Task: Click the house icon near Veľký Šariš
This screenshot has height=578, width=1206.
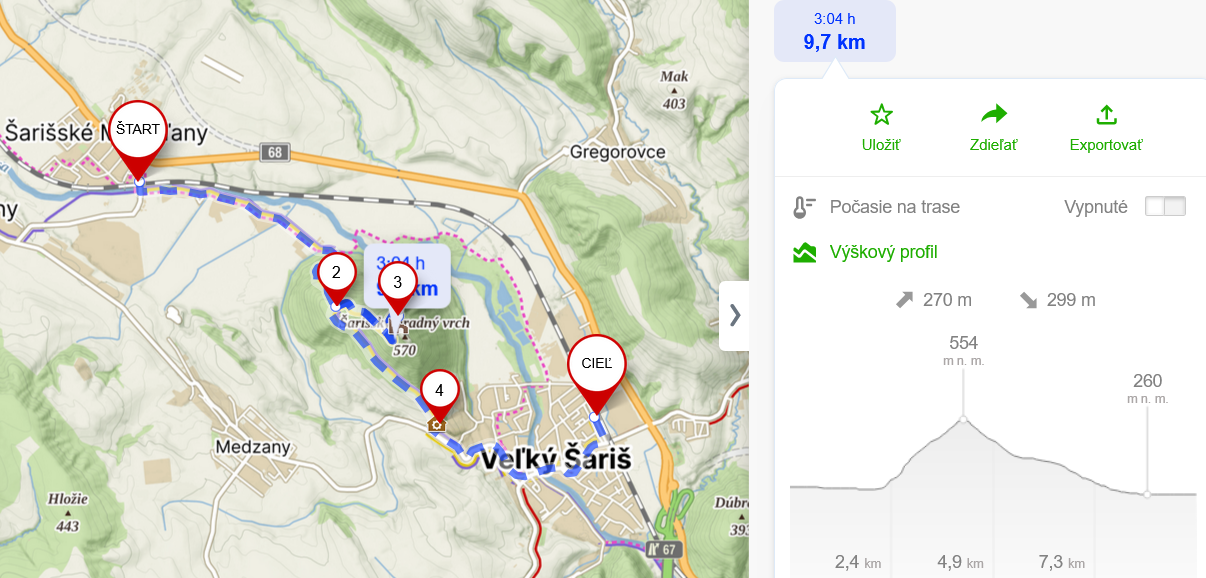Action: coord(436,425)
